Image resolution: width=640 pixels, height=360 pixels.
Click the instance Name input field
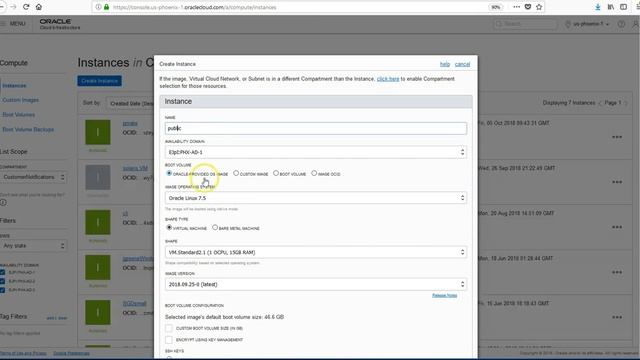click(x=316, y=128)
